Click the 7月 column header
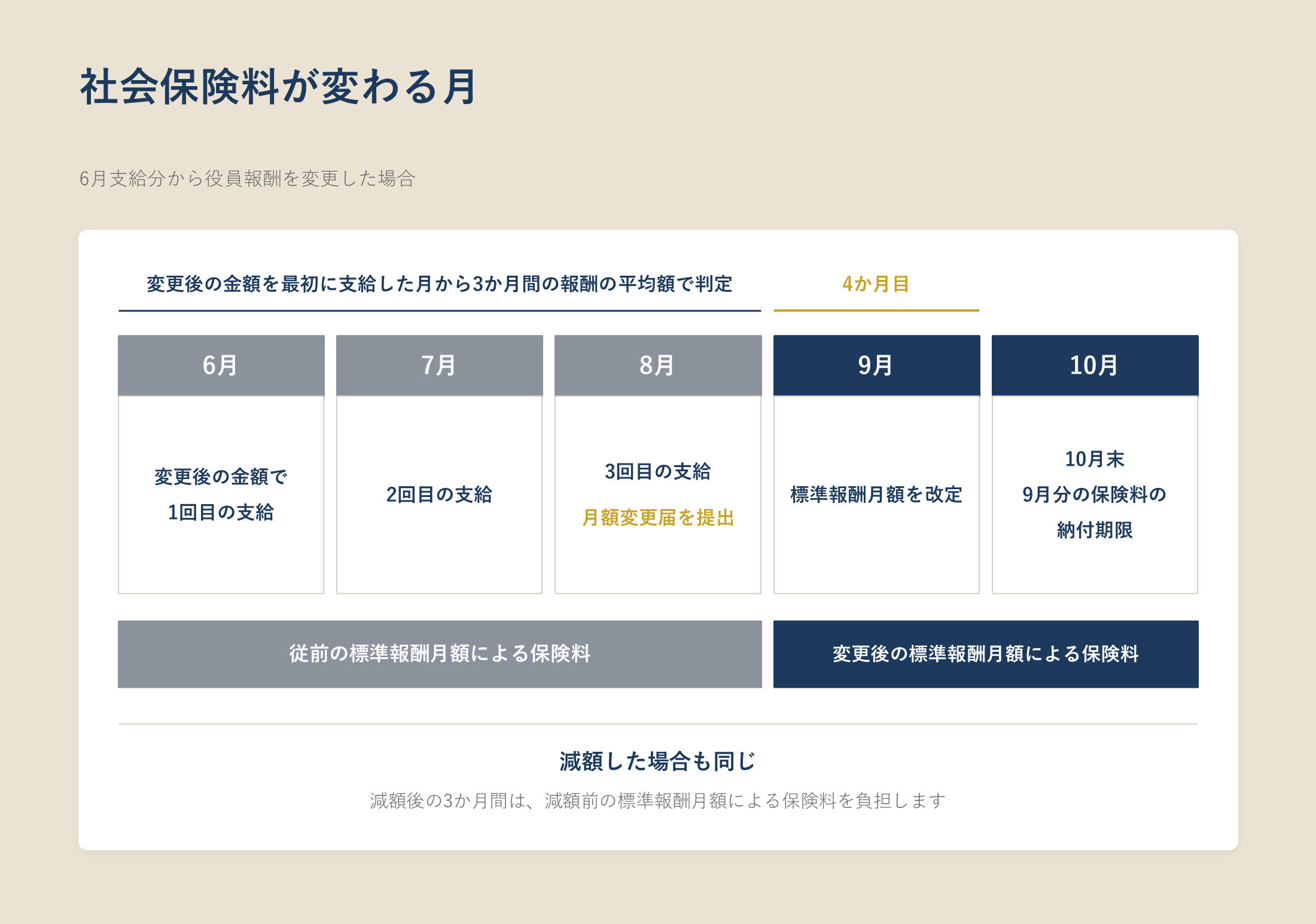The height and width of the screenshot is (924, 1316). (440, 365)
